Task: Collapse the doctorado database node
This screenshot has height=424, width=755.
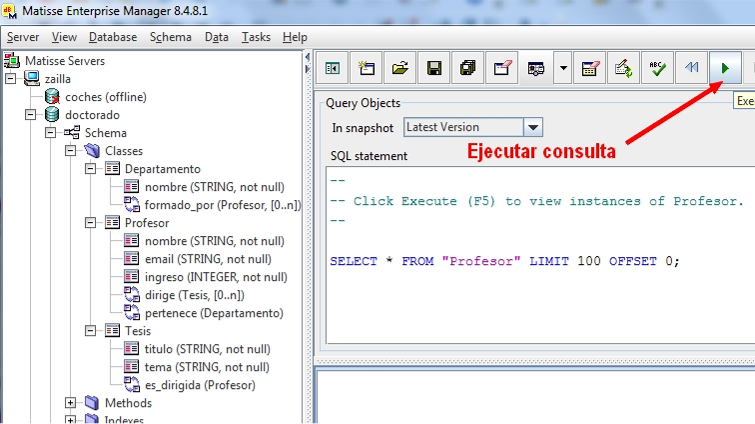Action: [x=30, y=115]
